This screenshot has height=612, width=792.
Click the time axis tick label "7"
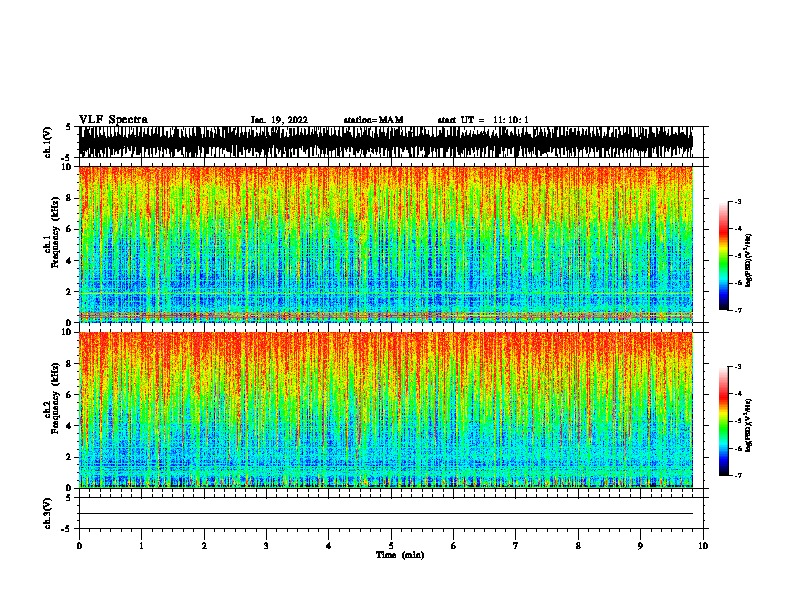(x=516, y=546)
